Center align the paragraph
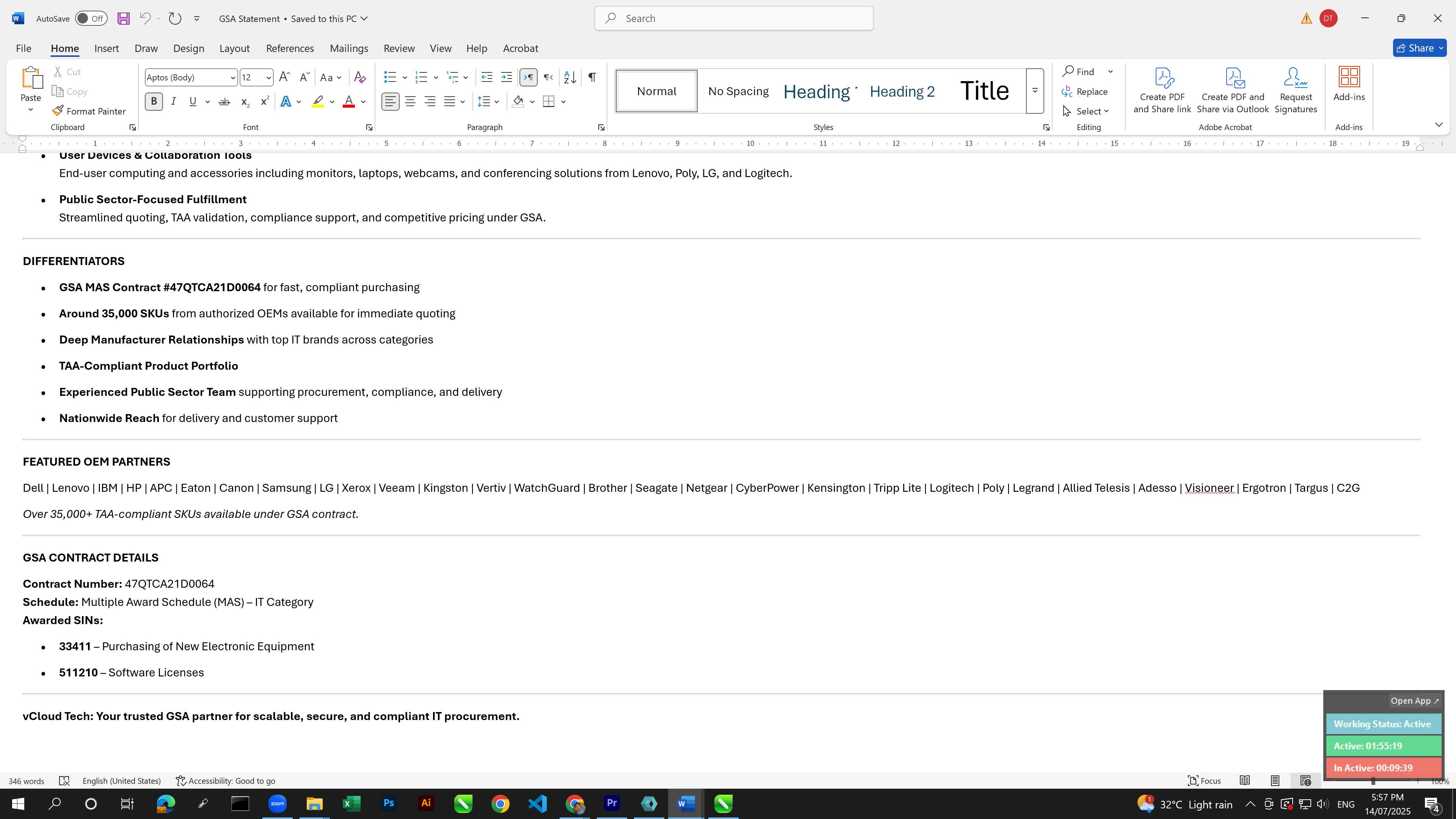 click(x=410, y=102)
